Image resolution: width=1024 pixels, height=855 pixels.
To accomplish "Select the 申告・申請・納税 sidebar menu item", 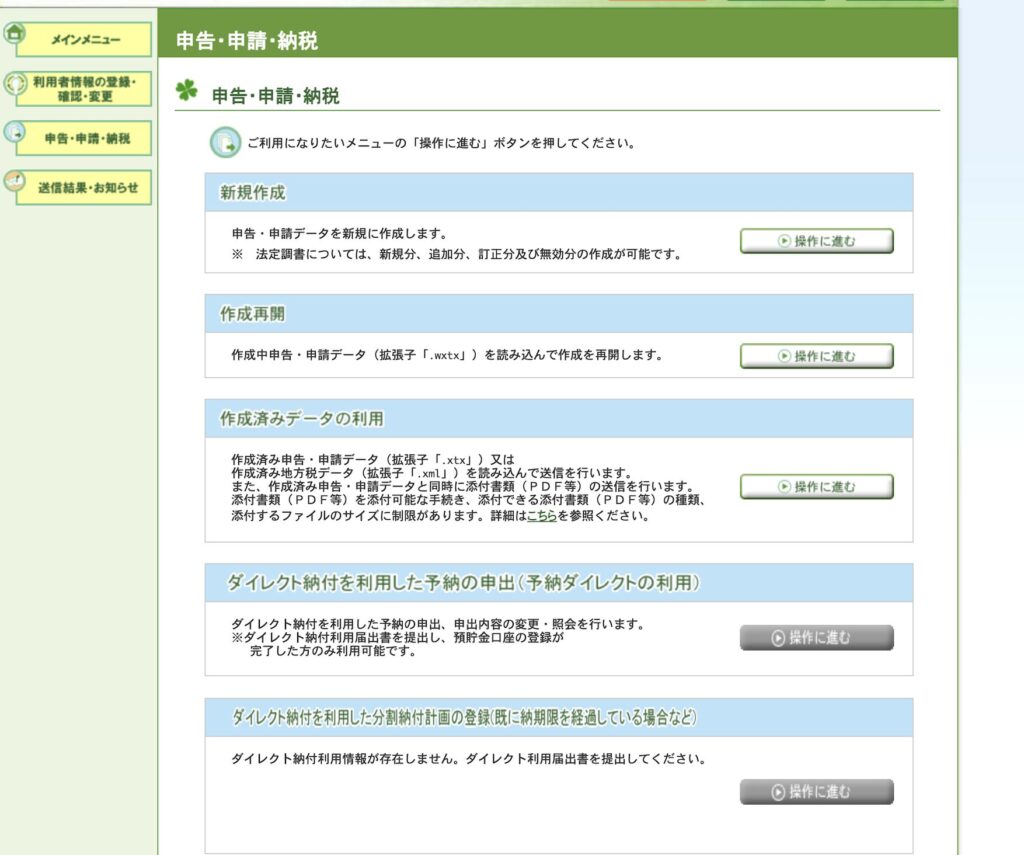I will (86, 138).
